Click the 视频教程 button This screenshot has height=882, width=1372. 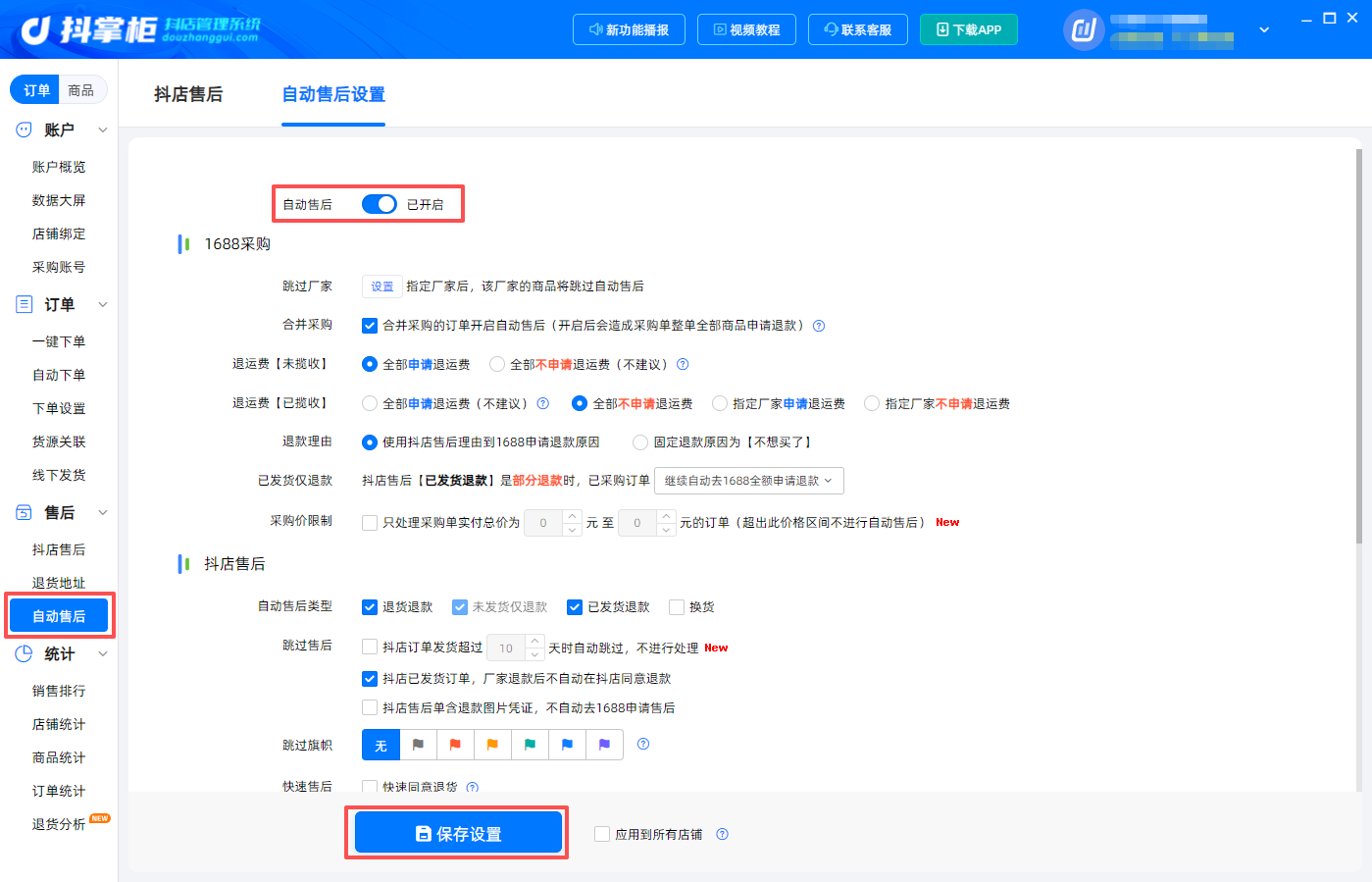[747, 29]
